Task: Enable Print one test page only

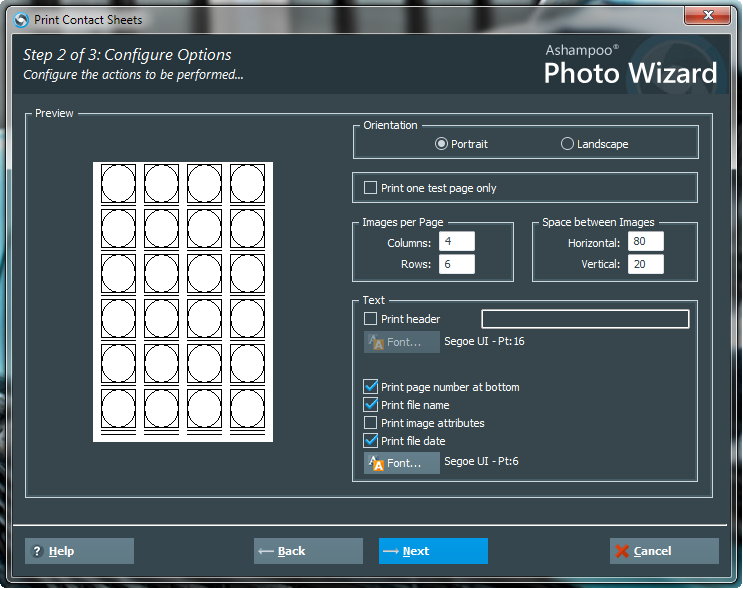Action: pos(371,188)
